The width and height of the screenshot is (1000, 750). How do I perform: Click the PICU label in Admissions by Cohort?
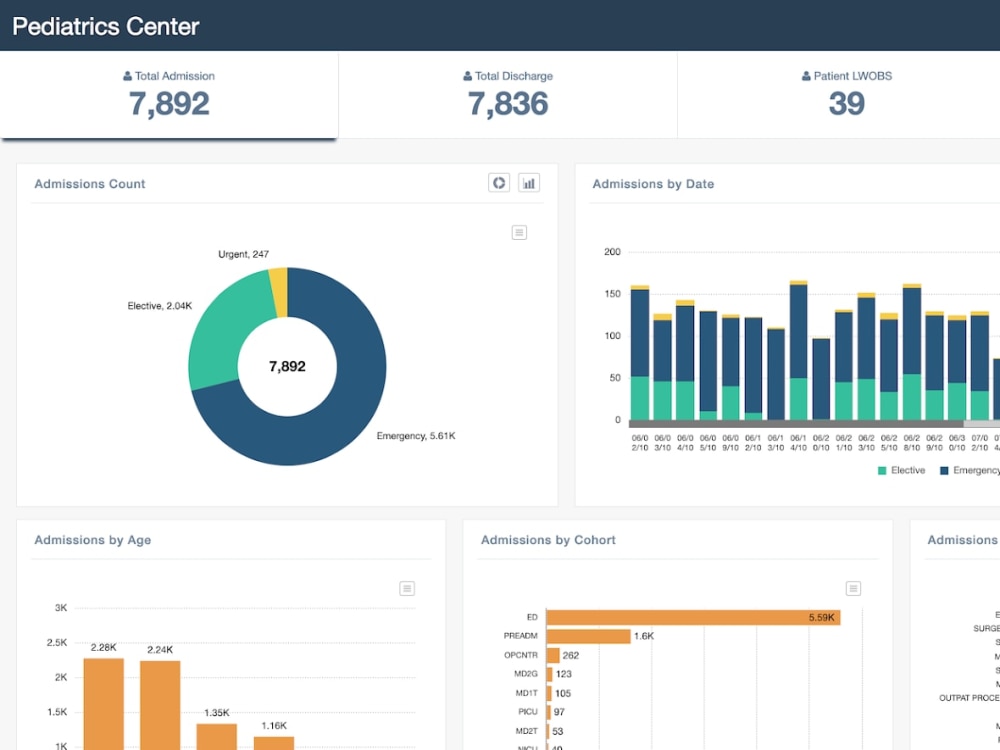pyautogui.click(x=528, y=712)
